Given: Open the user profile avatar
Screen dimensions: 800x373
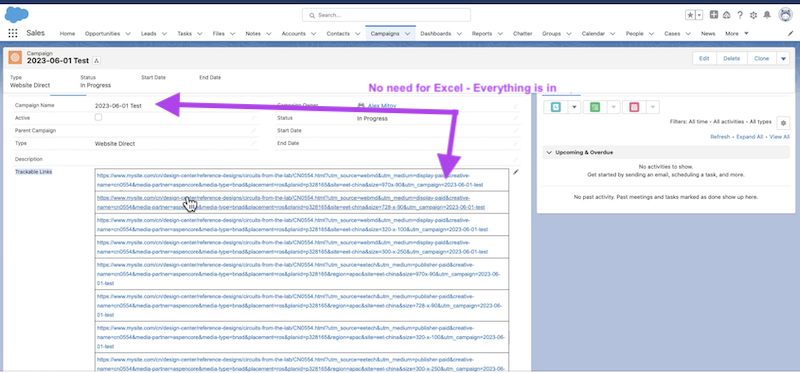Looking at the screenshot, I should (x=785, y=15).
